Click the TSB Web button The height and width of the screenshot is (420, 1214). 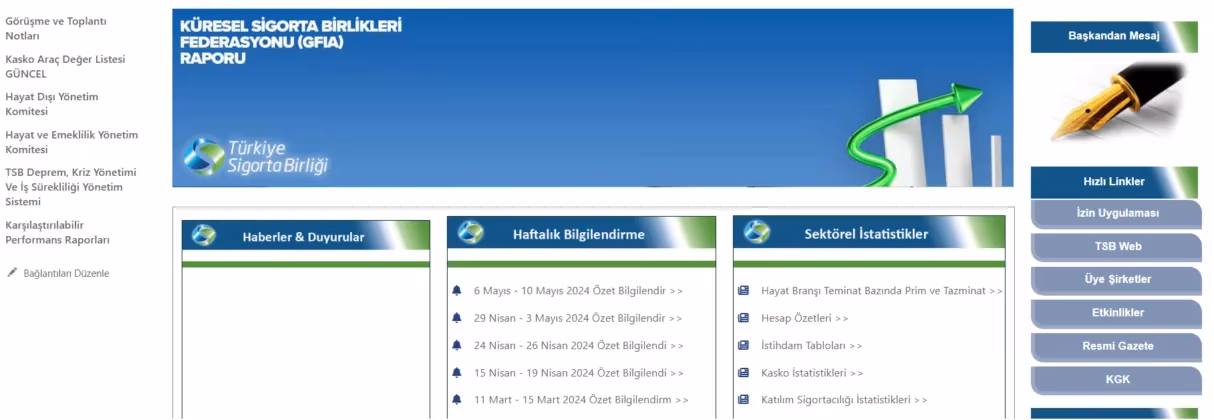click(1116, 247)
